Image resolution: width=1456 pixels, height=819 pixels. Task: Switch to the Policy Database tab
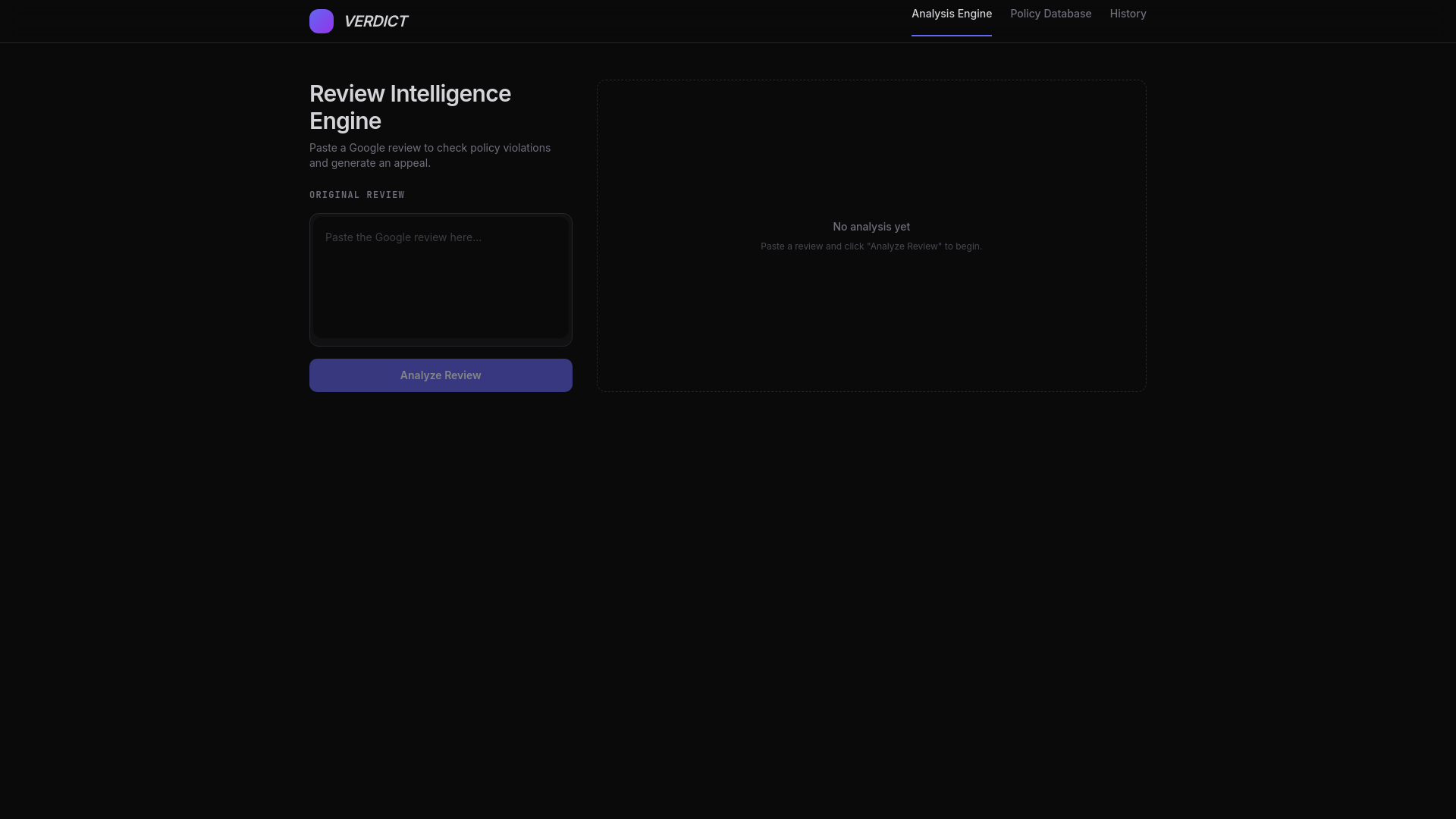point(1050,14)
